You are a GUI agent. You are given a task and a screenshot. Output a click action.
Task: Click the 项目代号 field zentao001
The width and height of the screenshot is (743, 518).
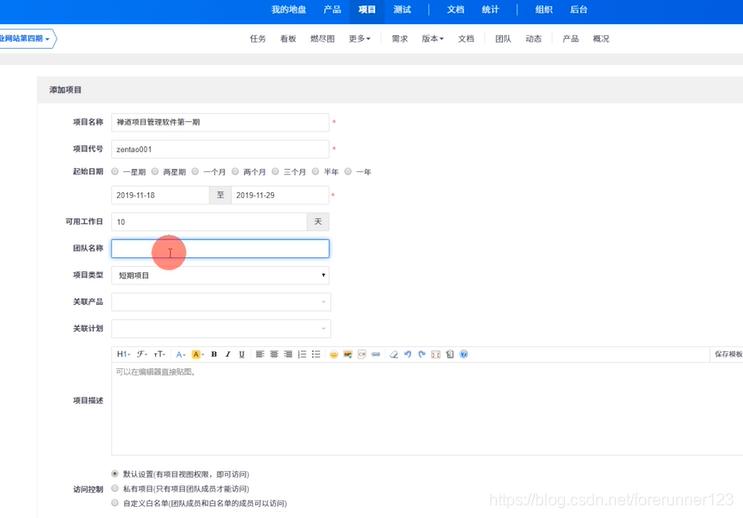[220, 149]
